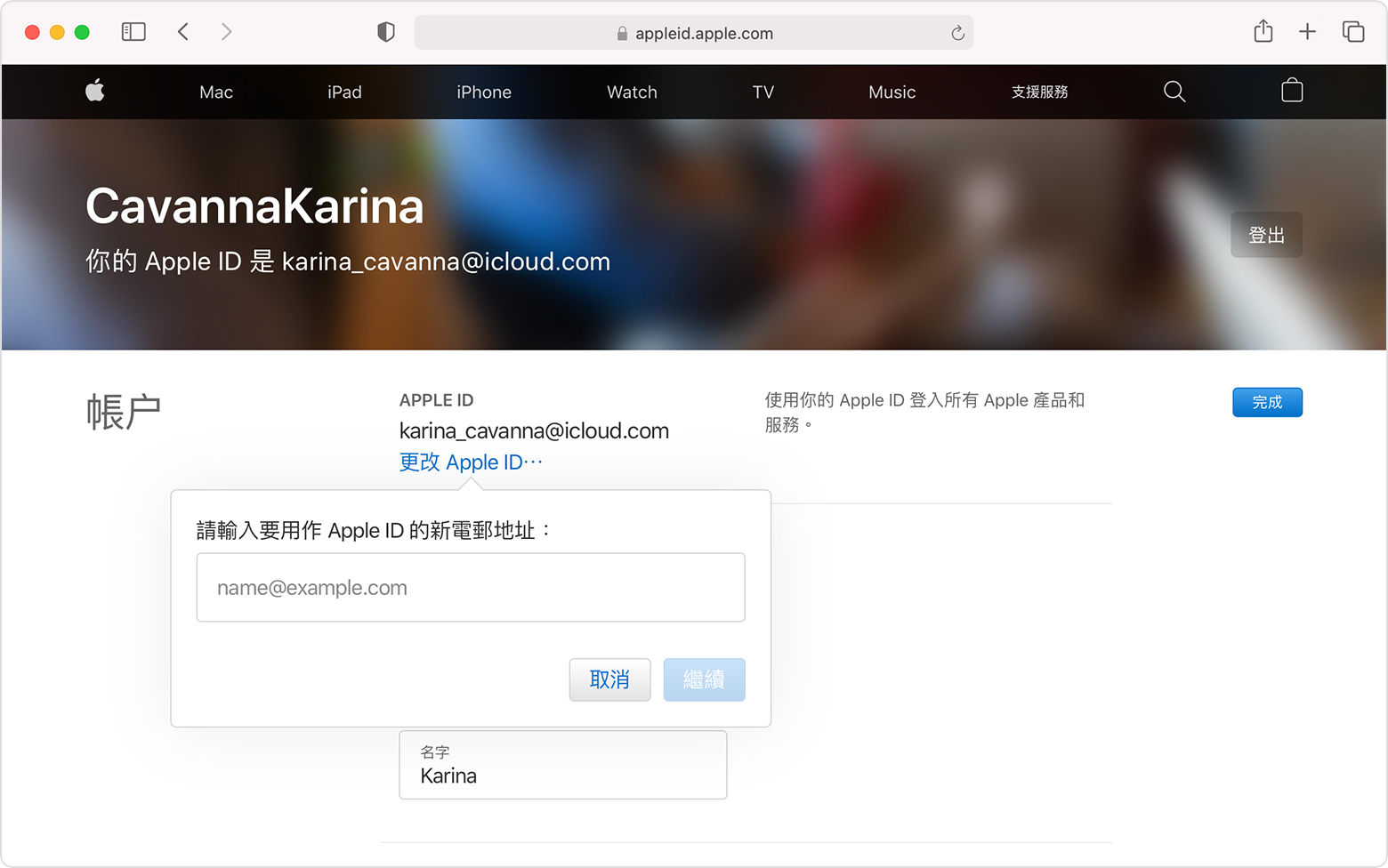This screenshot has width=1388, height=868.
Task: Show the tab overview icon
Action: click(1352, 32)
